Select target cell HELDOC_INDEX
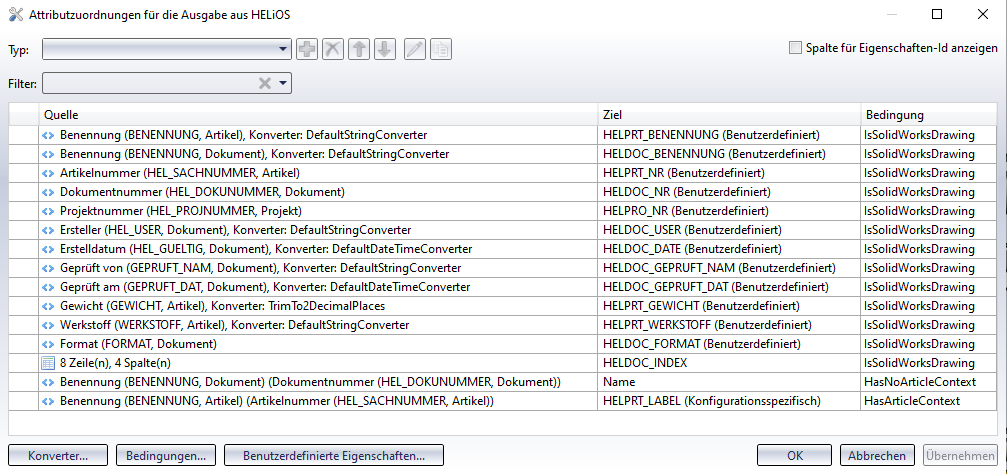Screen dimensions: 1007x474 point(730,363)
